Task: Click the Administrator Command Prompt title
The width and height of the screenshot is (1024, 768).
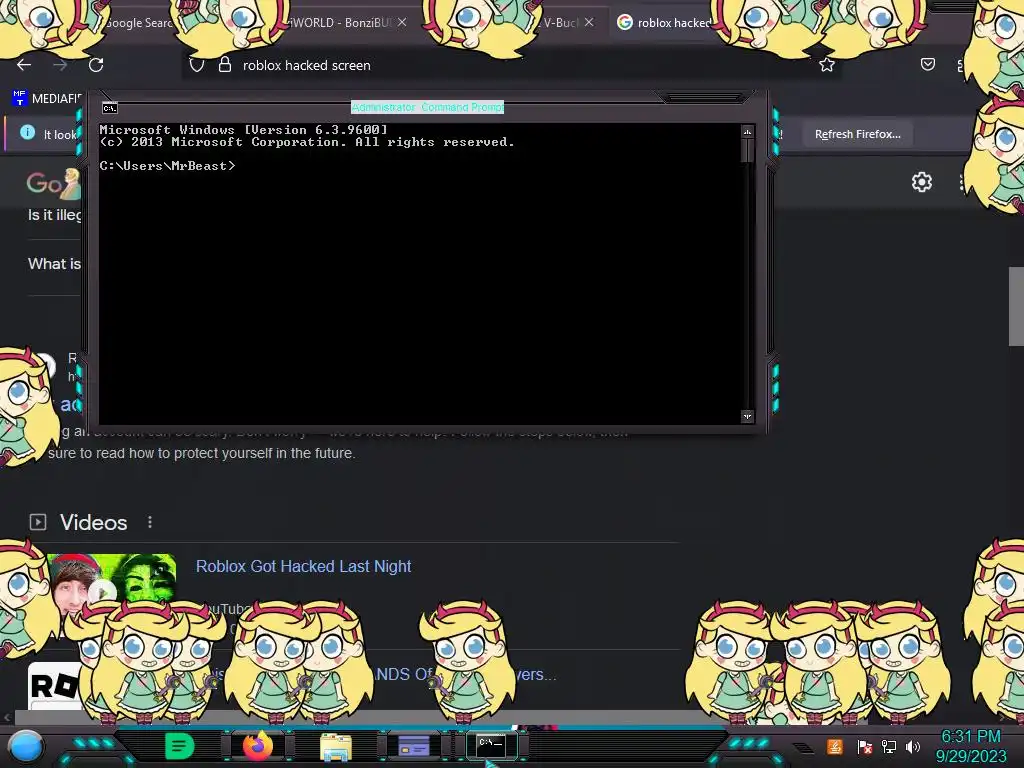Action: click(427, 107)
